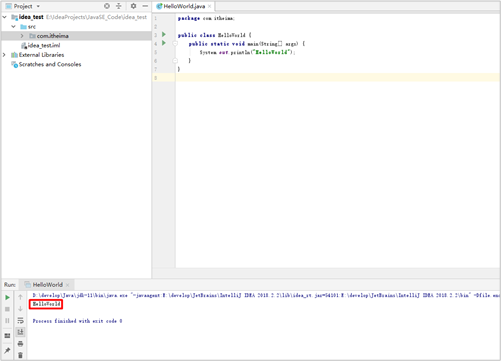Viewport: 501px width, 361px height.
Task: Select com.itheima package in the tree
Action: coord(49,36)
